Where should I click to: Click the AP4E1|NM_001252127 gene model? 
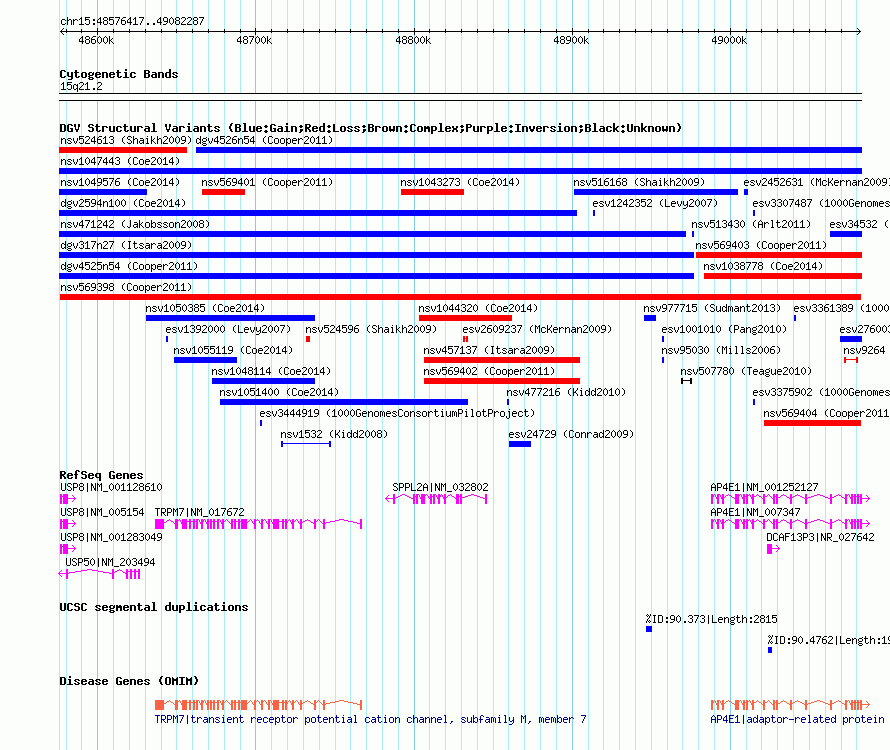coord(790,499)
